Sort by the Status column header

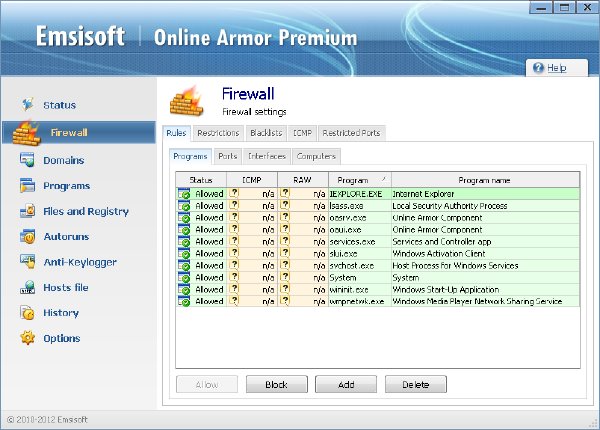(x=201, y=180)
